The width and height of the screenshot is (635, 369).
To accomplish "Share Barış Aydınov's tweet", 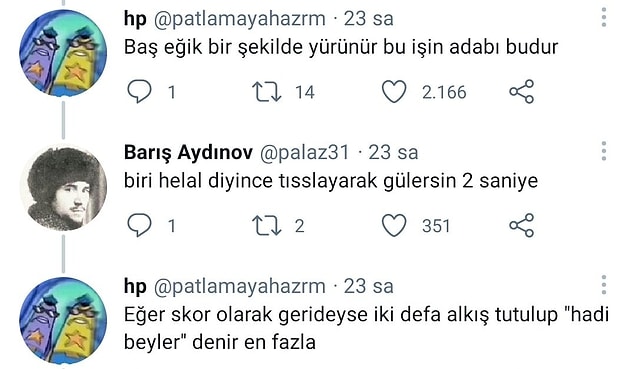I will click(522, 225).
